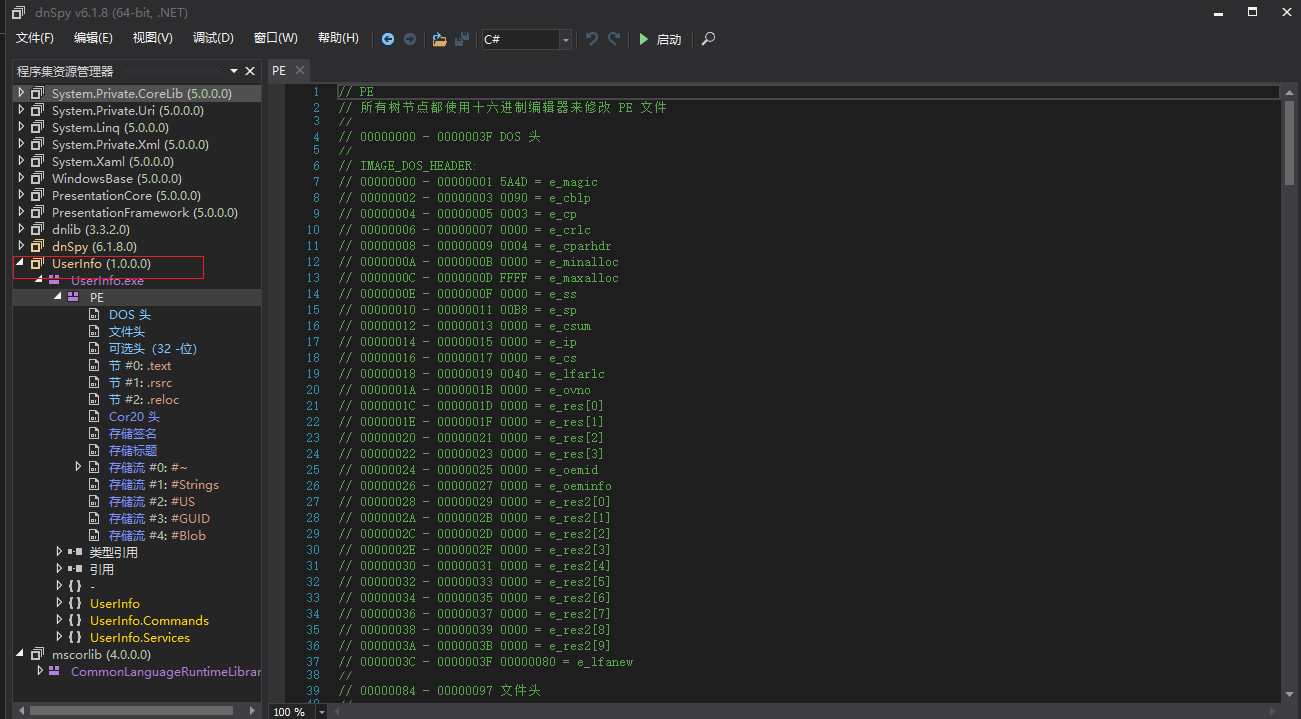Open the C# language dropdown
This screenshot has width=1301, height=719.
[566, 40]
